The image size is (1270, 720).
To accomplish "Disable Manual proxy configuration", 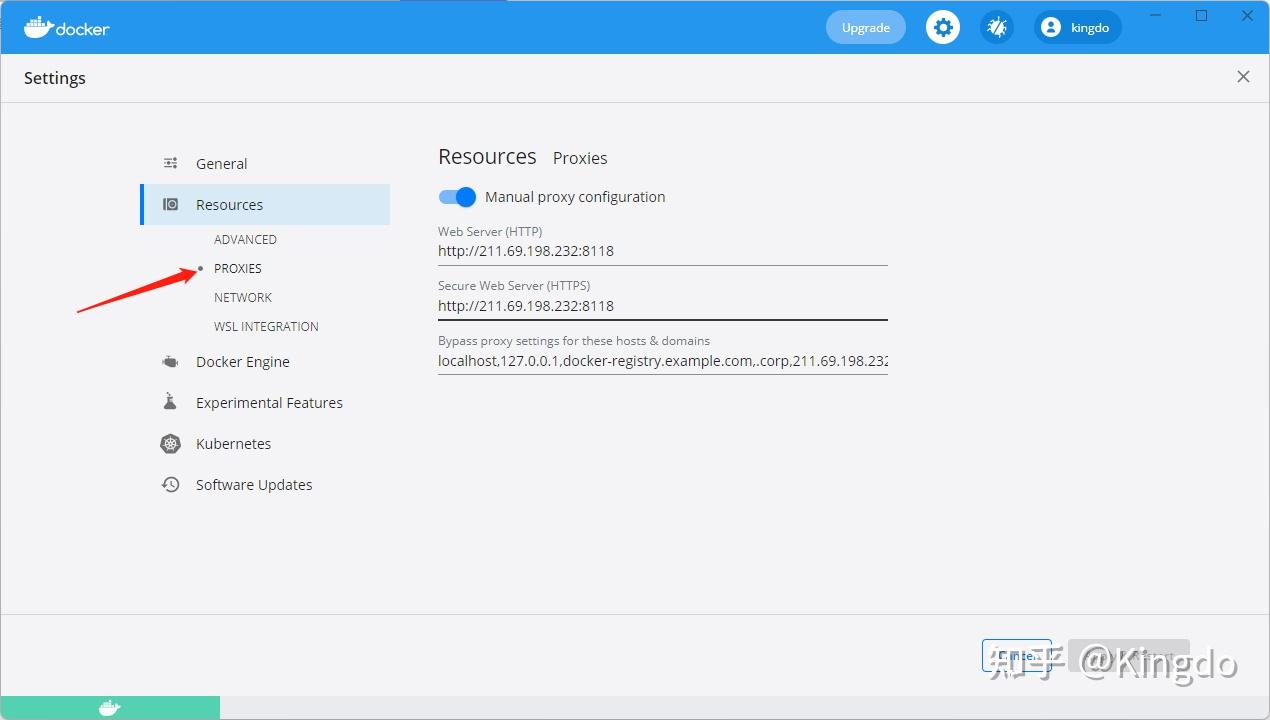I will point(457,197).
